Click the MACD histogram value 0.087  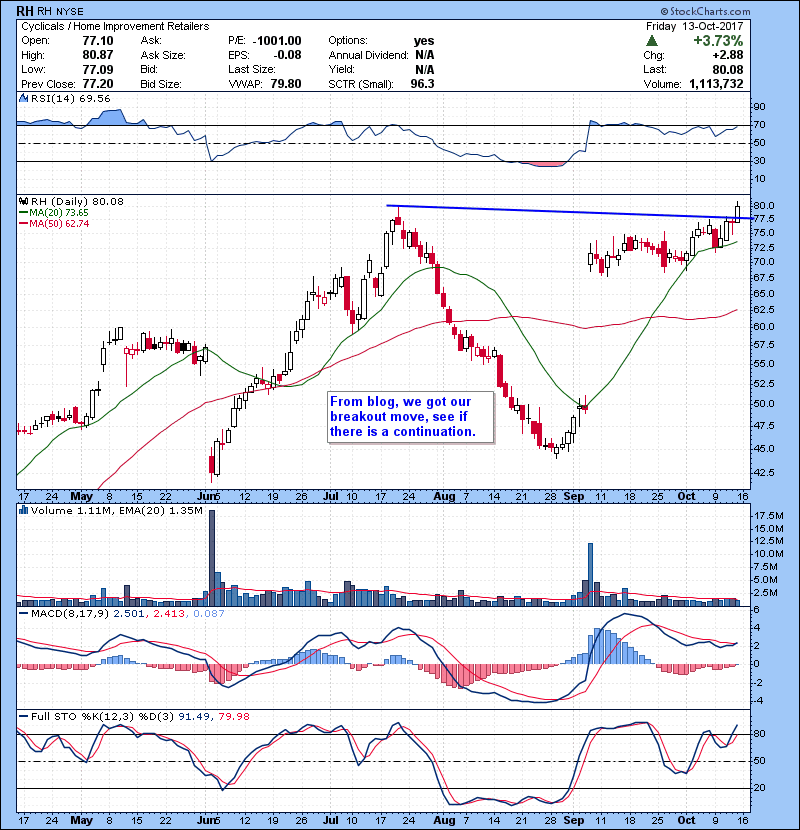(209, 614)
